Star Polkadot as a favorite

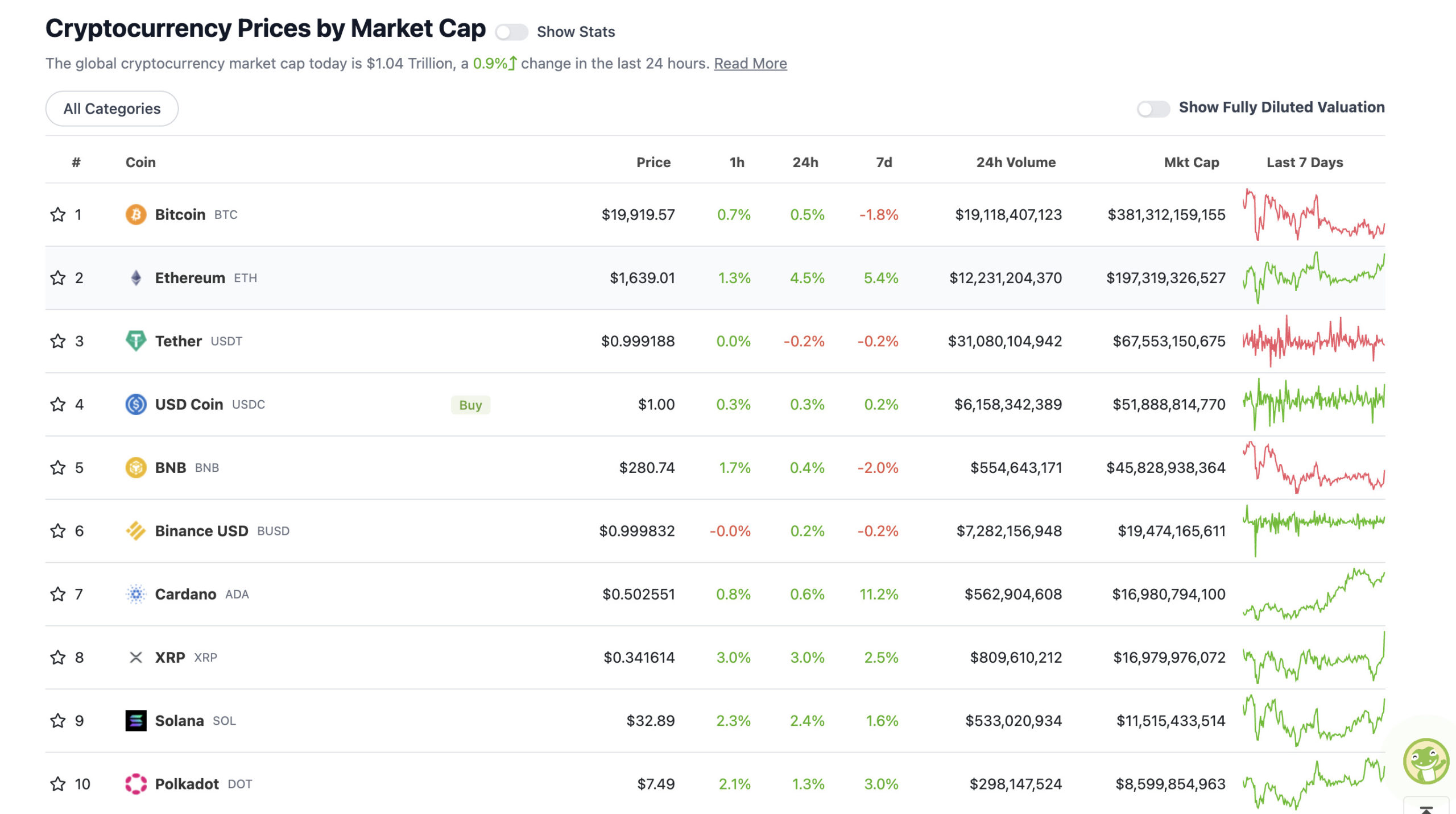[x=58, y=784]
